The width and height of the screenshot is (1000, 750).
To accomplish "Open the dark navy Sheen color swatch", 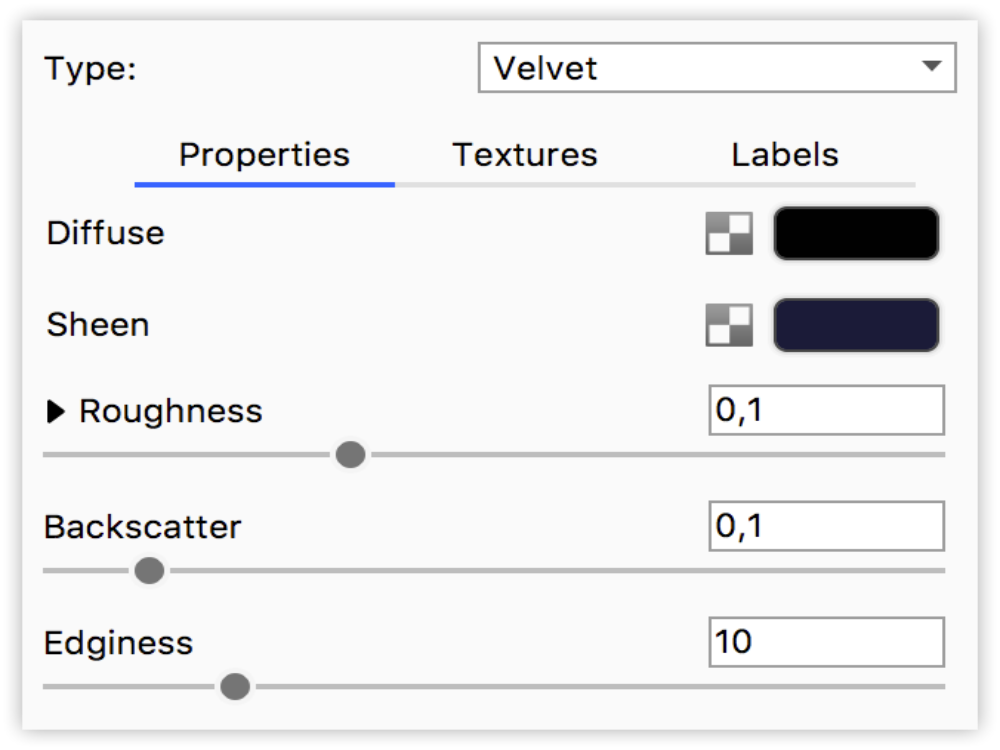I will pos(856,326).
